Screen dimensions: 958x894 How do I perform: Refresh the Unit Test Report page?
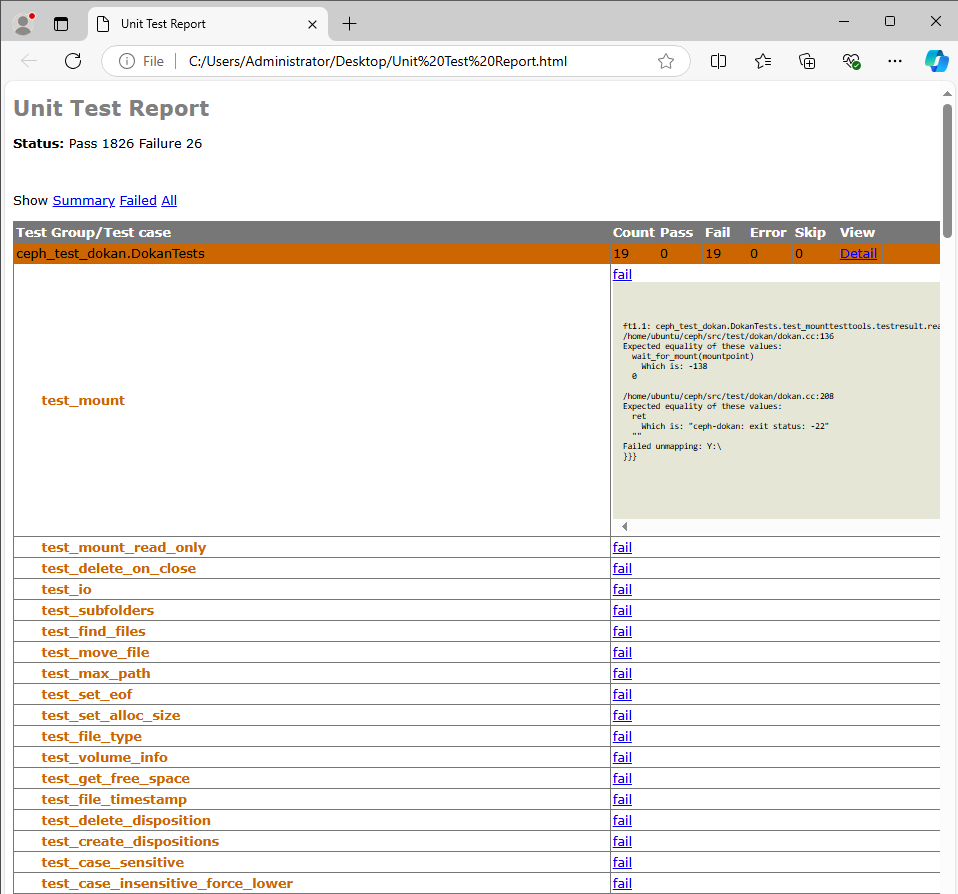(x=72, y=61)
